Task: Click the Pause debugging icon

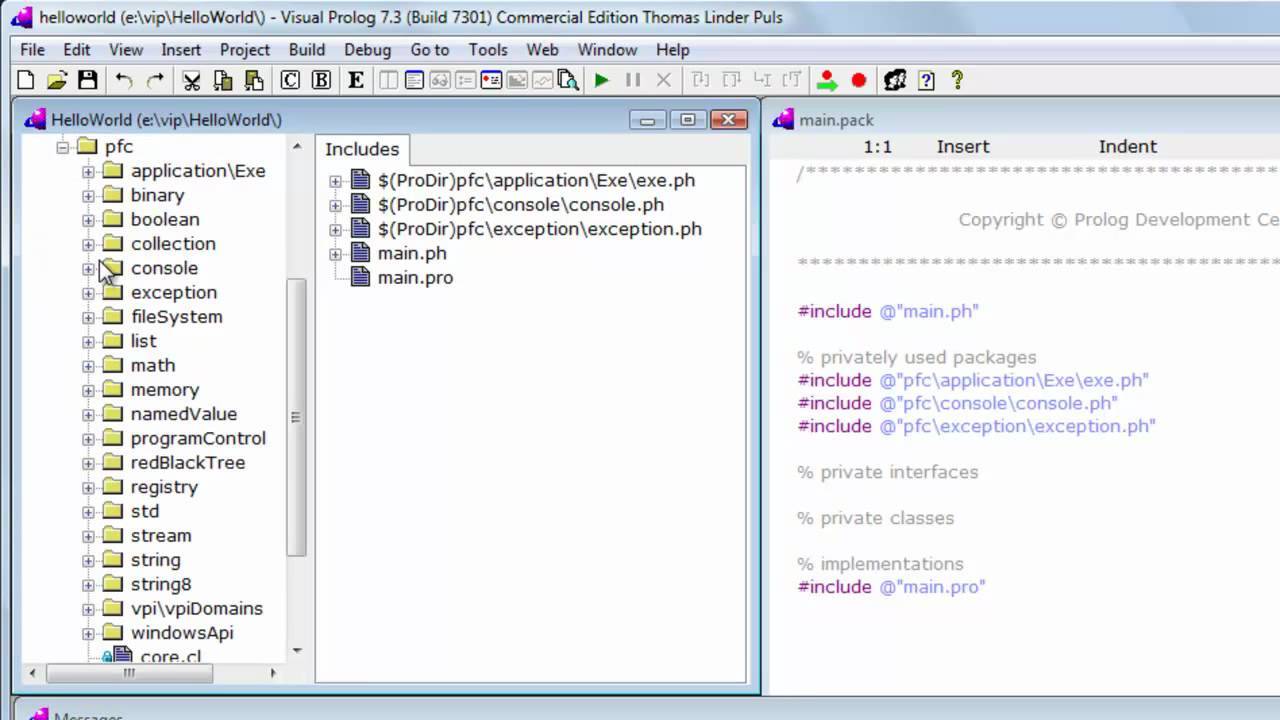Action: tap(633, 81)
